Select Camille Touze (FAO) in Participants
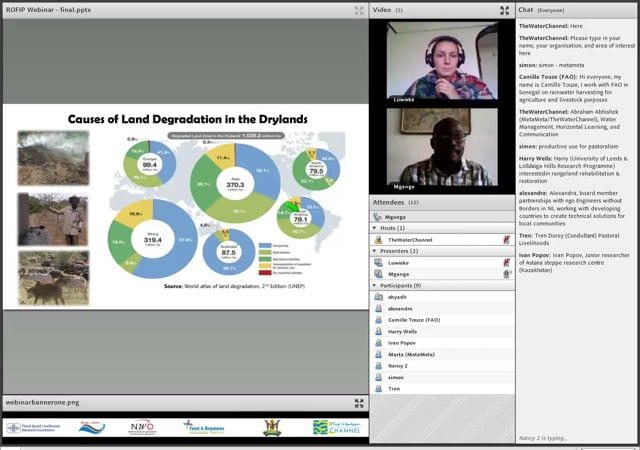640x450 pixels. click(442, 320)
